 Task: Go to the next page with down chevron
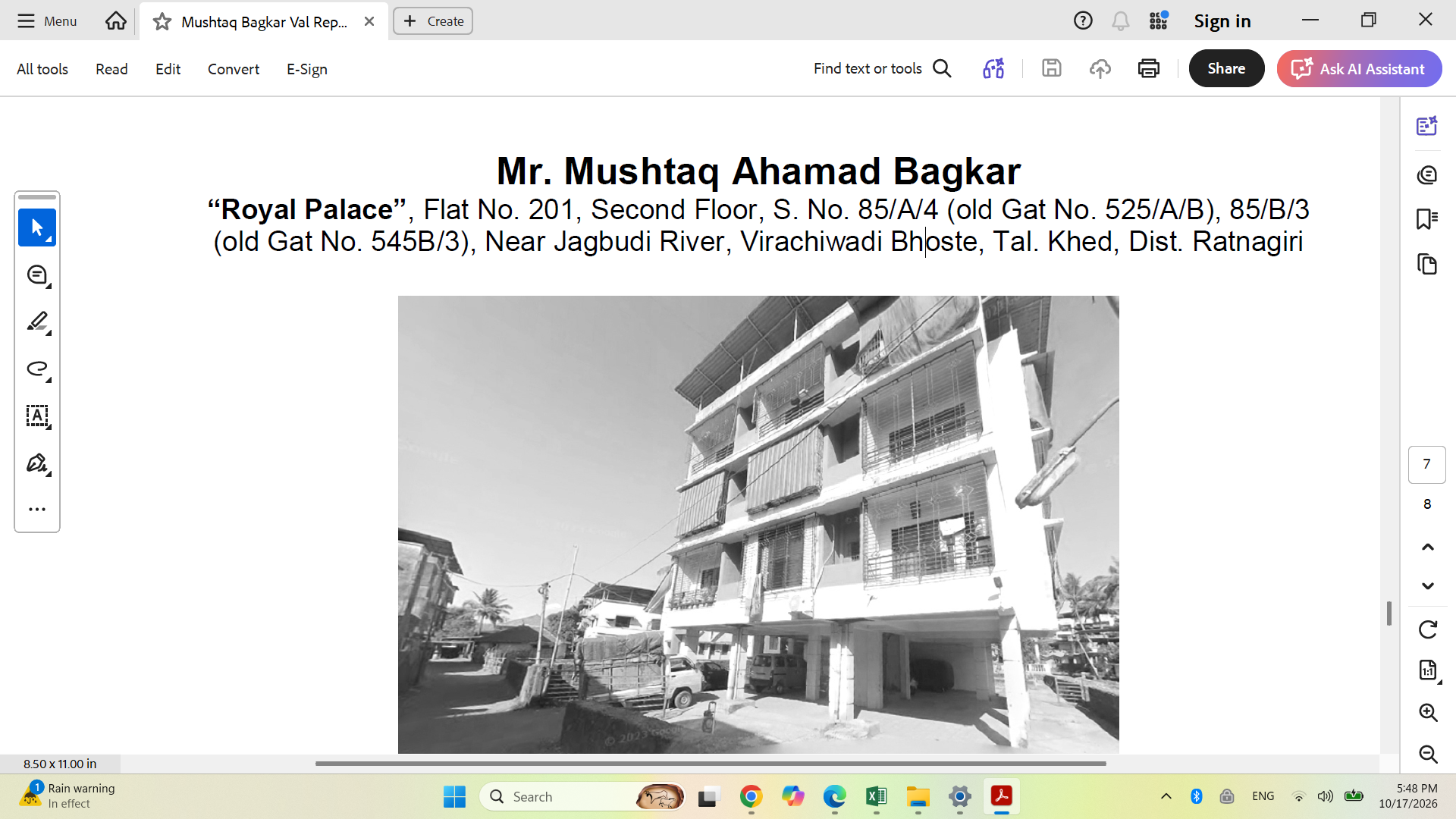point(1428,585)
